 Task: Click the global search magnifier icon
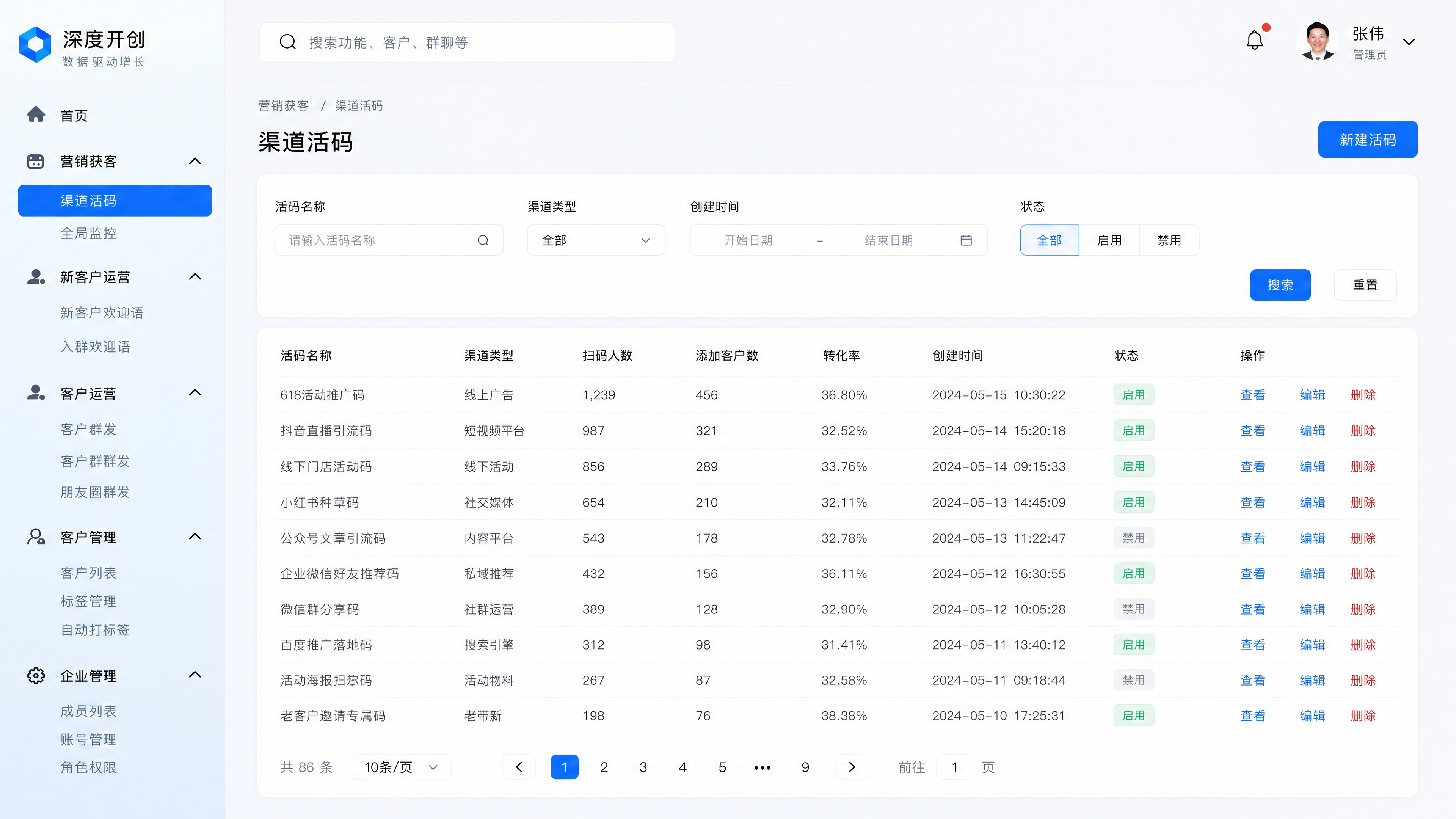tap(288, 42)
